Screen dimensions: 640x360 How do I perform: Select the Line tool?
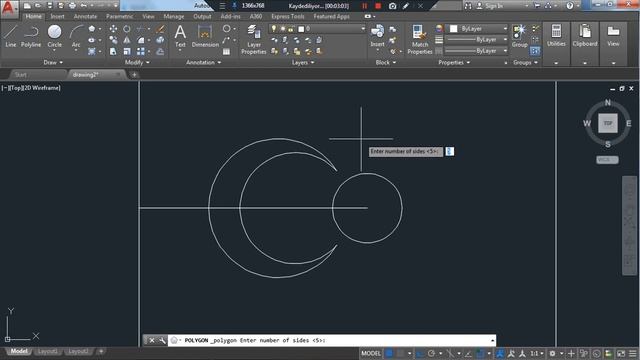tap(11, 36)
